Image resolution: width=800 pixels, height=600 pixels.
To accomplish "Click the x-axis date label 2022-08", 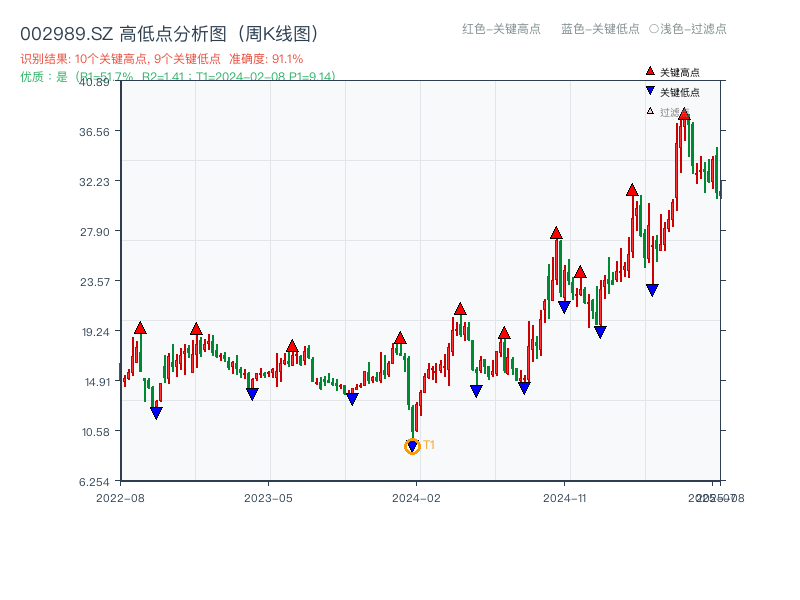I will click(x=120, y=498).
